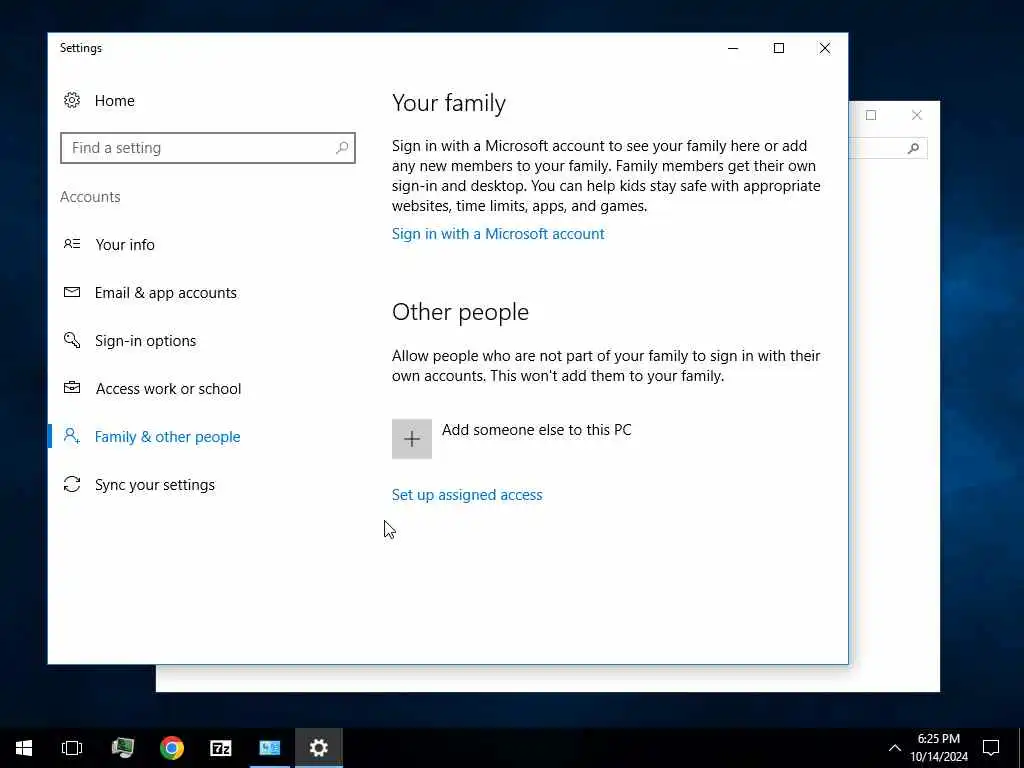The width and height of the screenshot is (1024, 768).
Task: Minimize the Settings window
Action: pos(733,48)
